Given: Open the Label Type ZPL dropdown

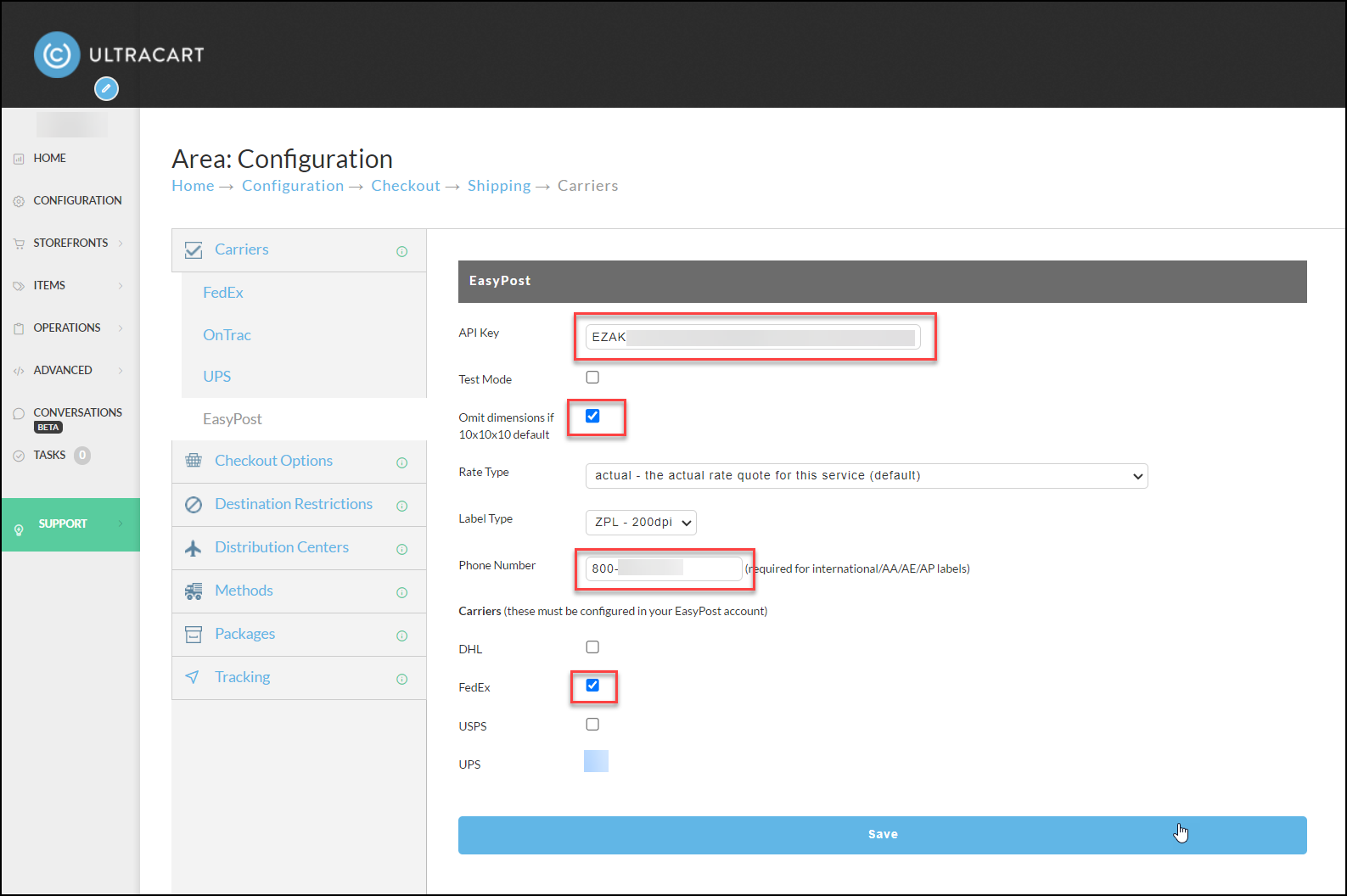Looking at the screenshot, I should 641,523.
